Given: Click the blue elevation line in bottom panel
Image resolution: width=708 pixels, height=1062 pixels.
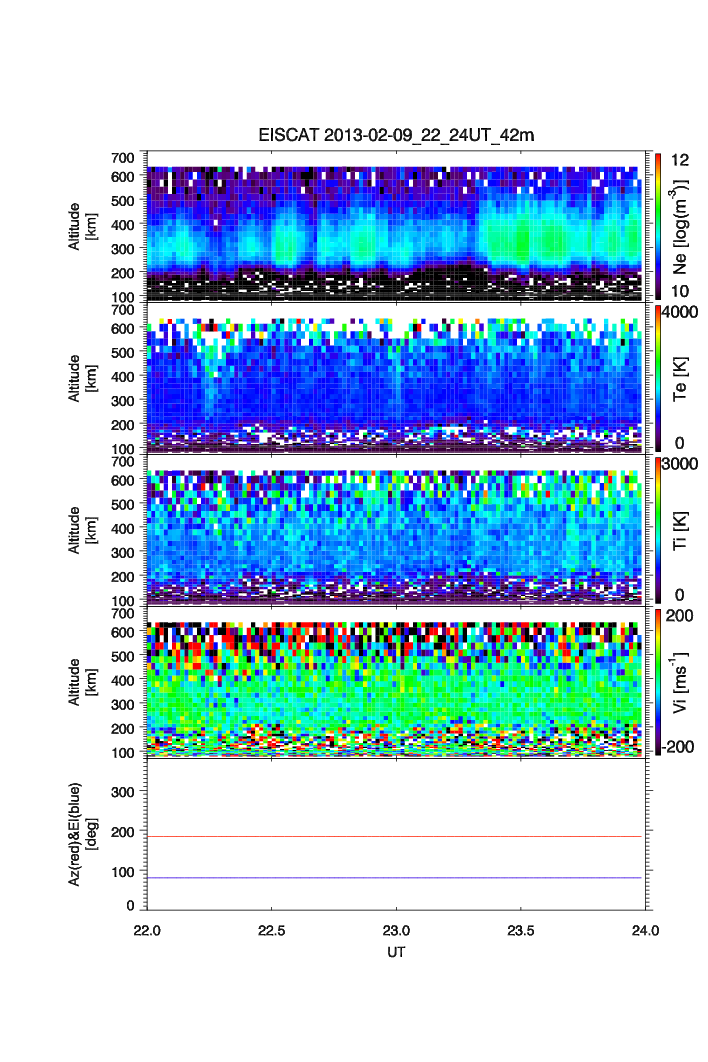Looking at the screenshot, I should pos(394,878).
